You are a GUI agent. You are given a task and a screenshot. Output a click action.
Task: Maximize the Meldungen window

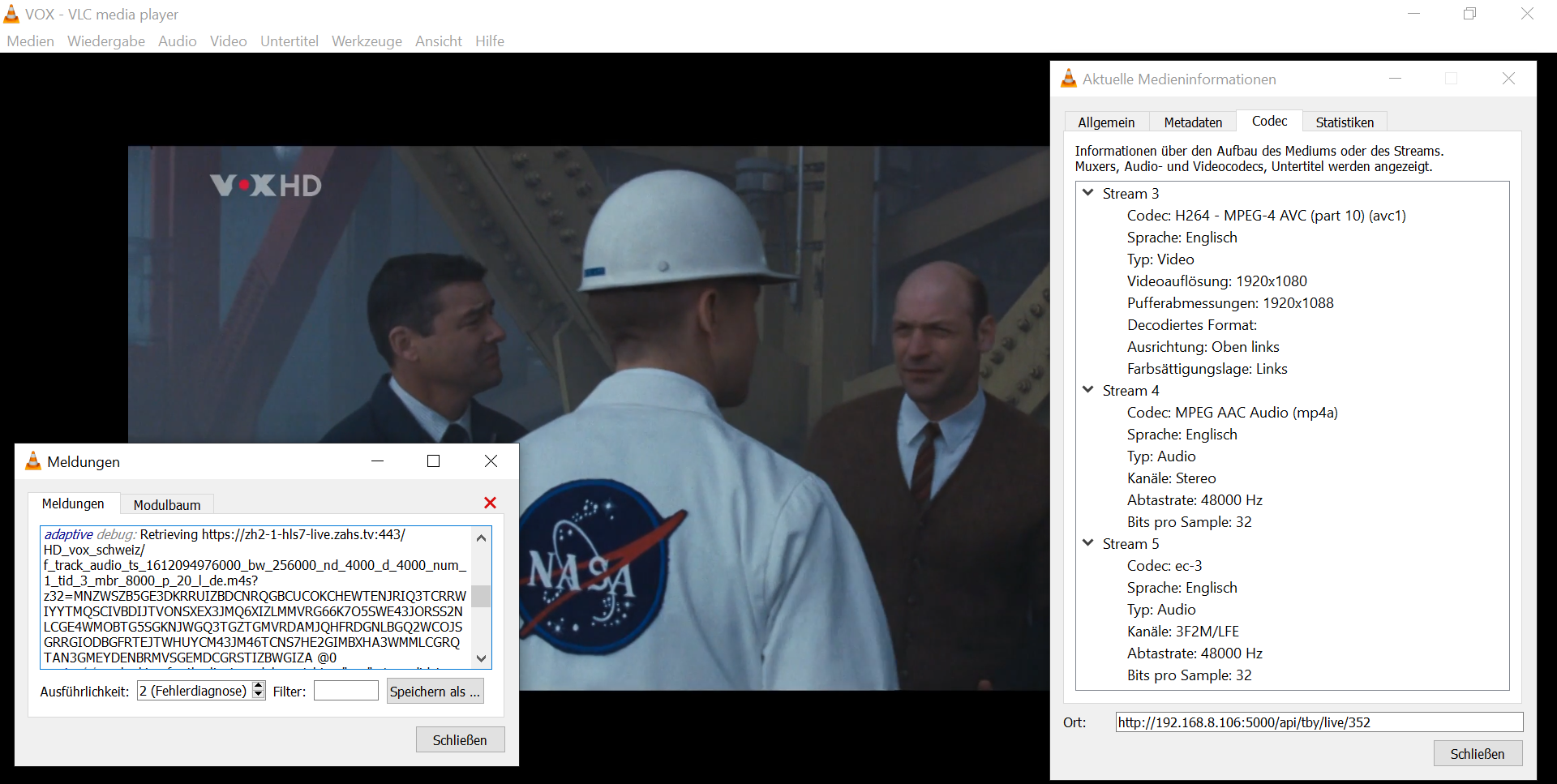click(434, 461)
